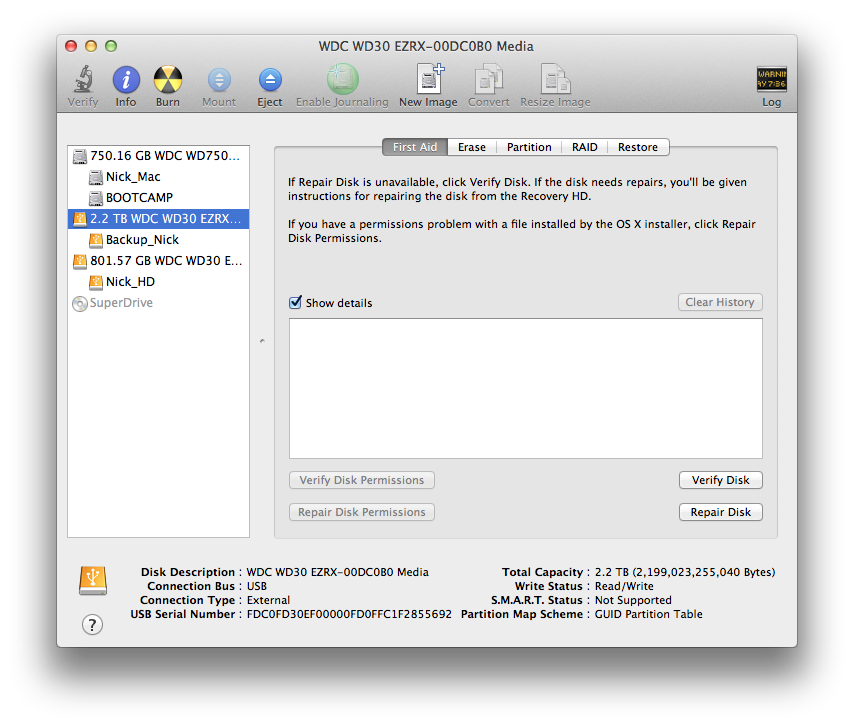Click the Total Capacity value 2.2 TB
854x726 pixels.
[x=685, y=572]
